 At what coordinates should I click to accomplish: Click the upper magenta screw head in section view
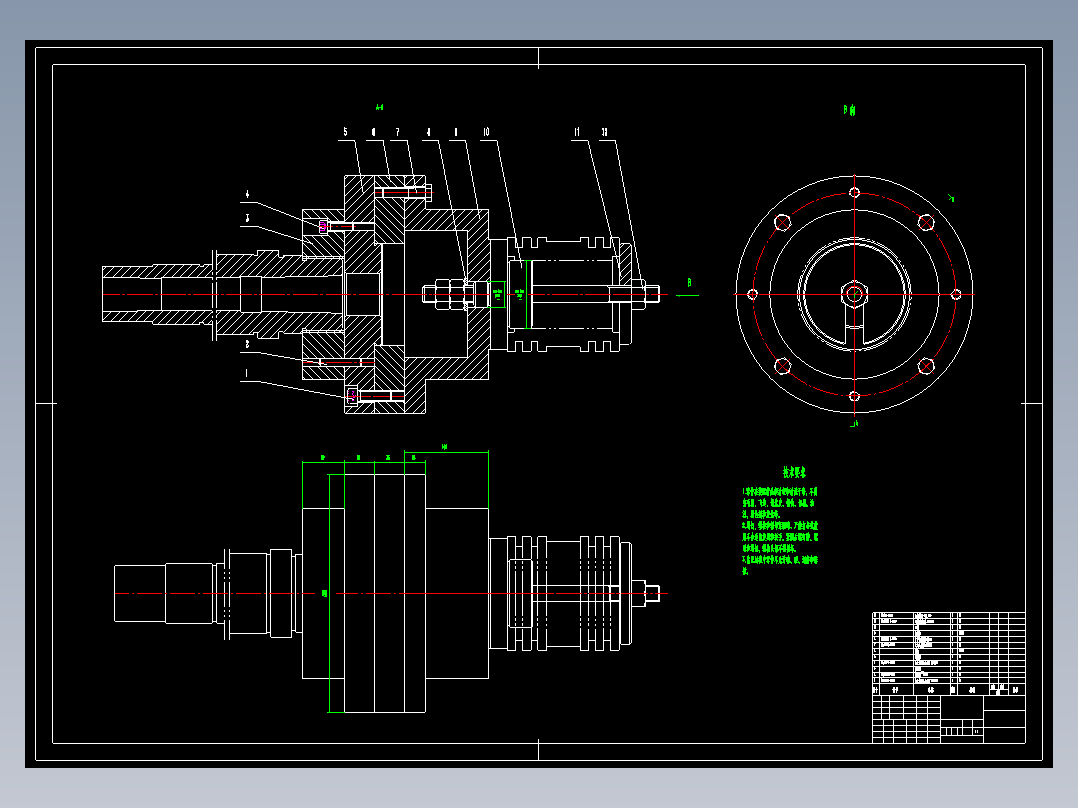click(323, 226)
